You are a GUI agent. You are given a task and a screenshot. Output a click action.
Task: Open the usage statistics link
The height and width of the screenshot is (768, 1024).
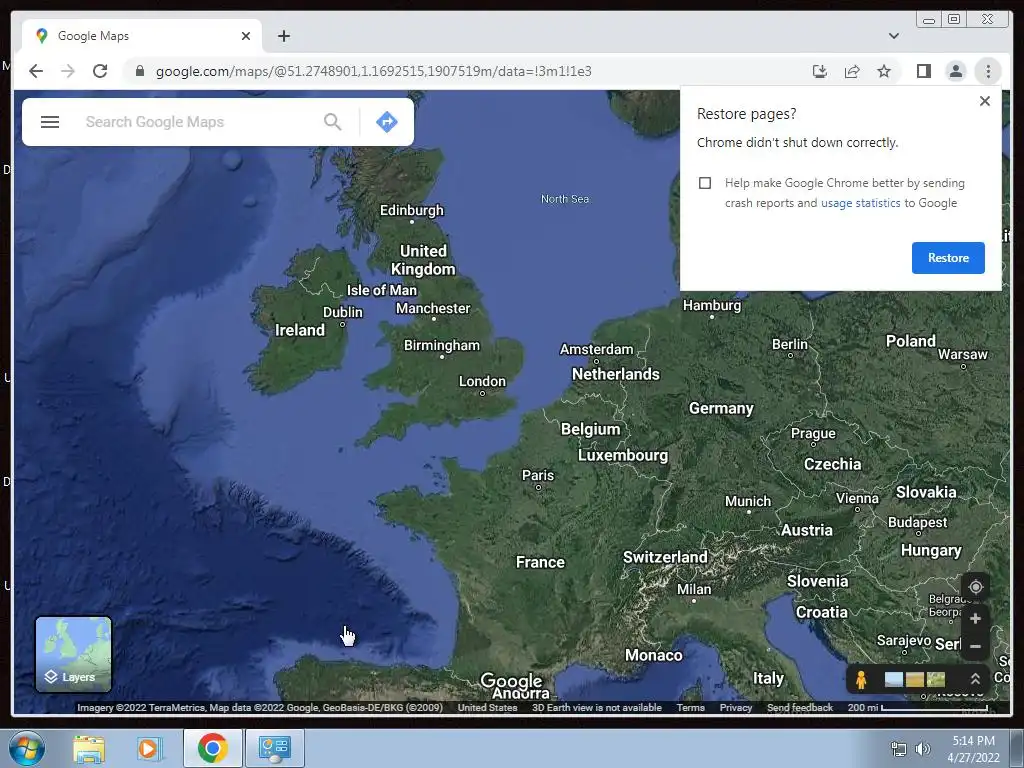[x=860, y=203]
